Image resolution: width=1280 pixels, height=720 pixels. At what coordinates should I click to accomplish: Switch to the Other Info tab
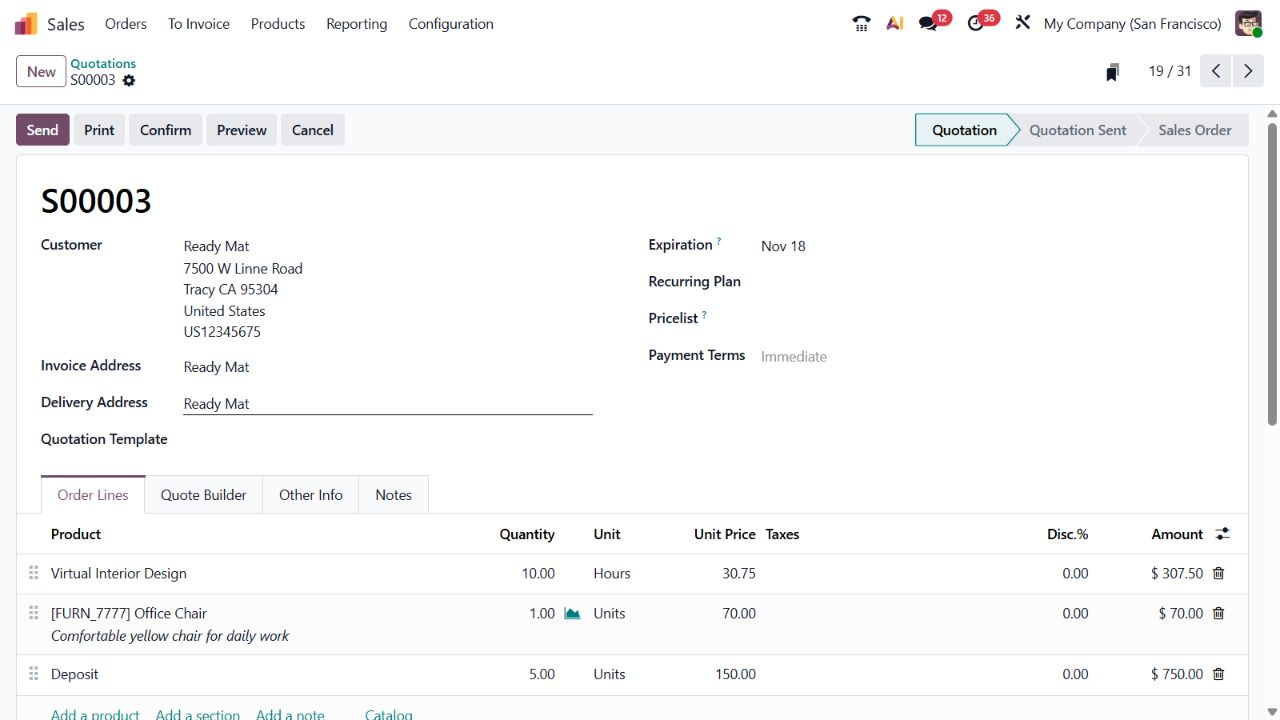click(x=311, y=494)
